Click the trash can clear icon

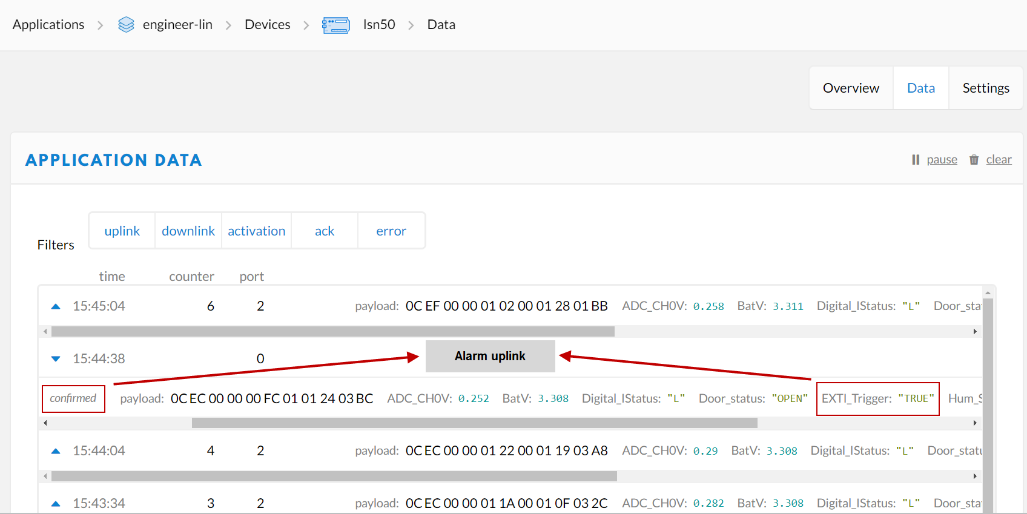pyautogui.click(x=974, y=159)
